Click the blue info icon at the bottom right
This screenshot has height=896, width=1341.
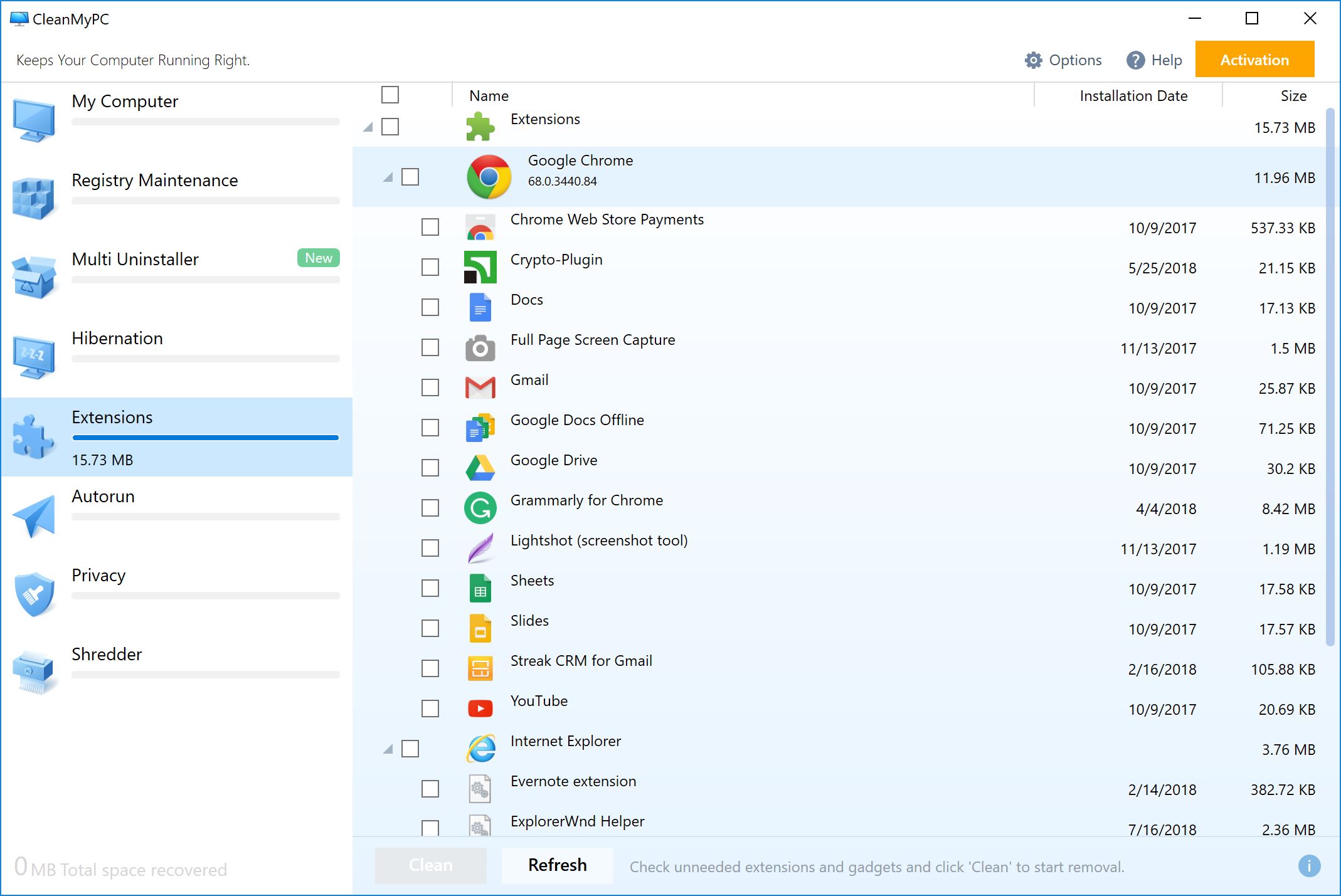[1309, 867]
